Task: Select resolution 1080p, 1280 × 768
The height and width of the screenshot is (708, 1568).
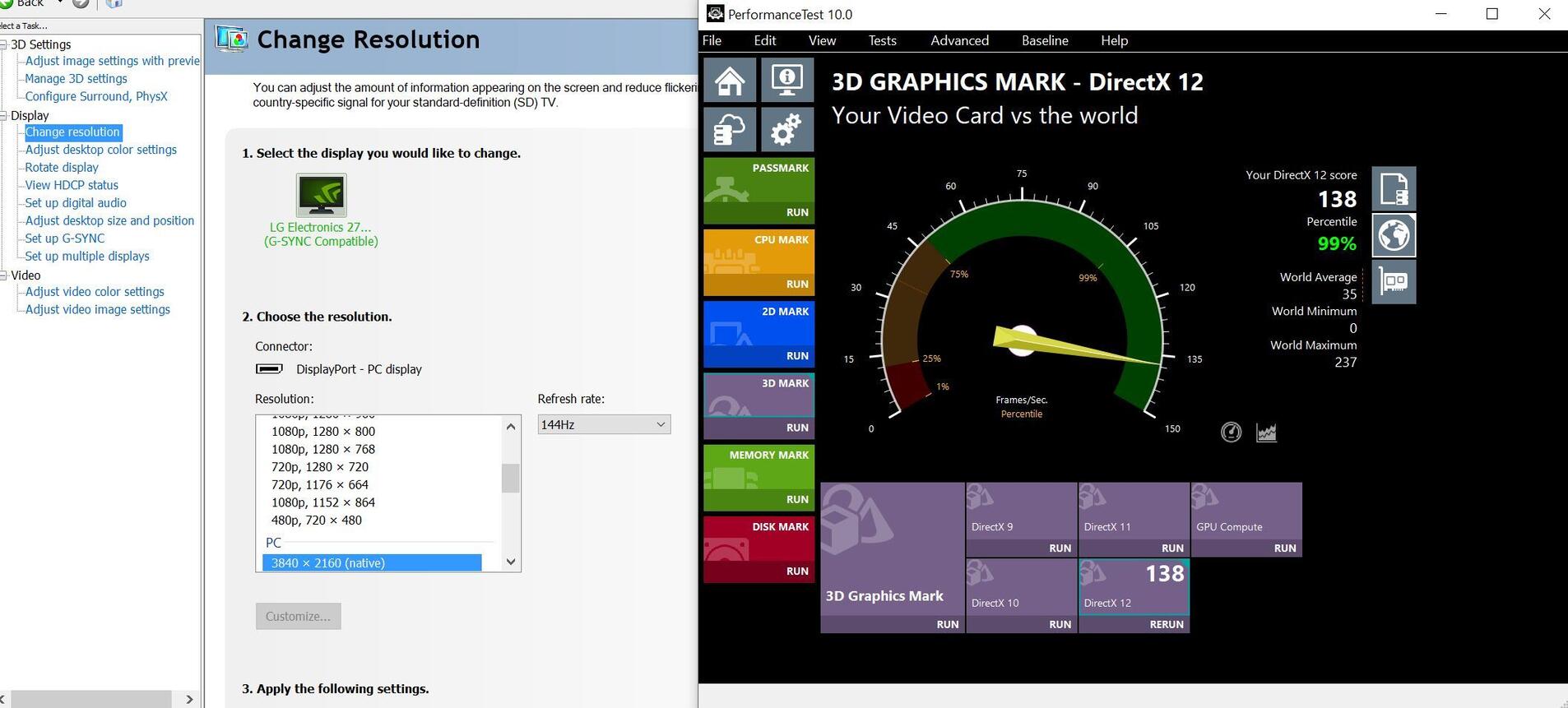Action: point(323,449)
